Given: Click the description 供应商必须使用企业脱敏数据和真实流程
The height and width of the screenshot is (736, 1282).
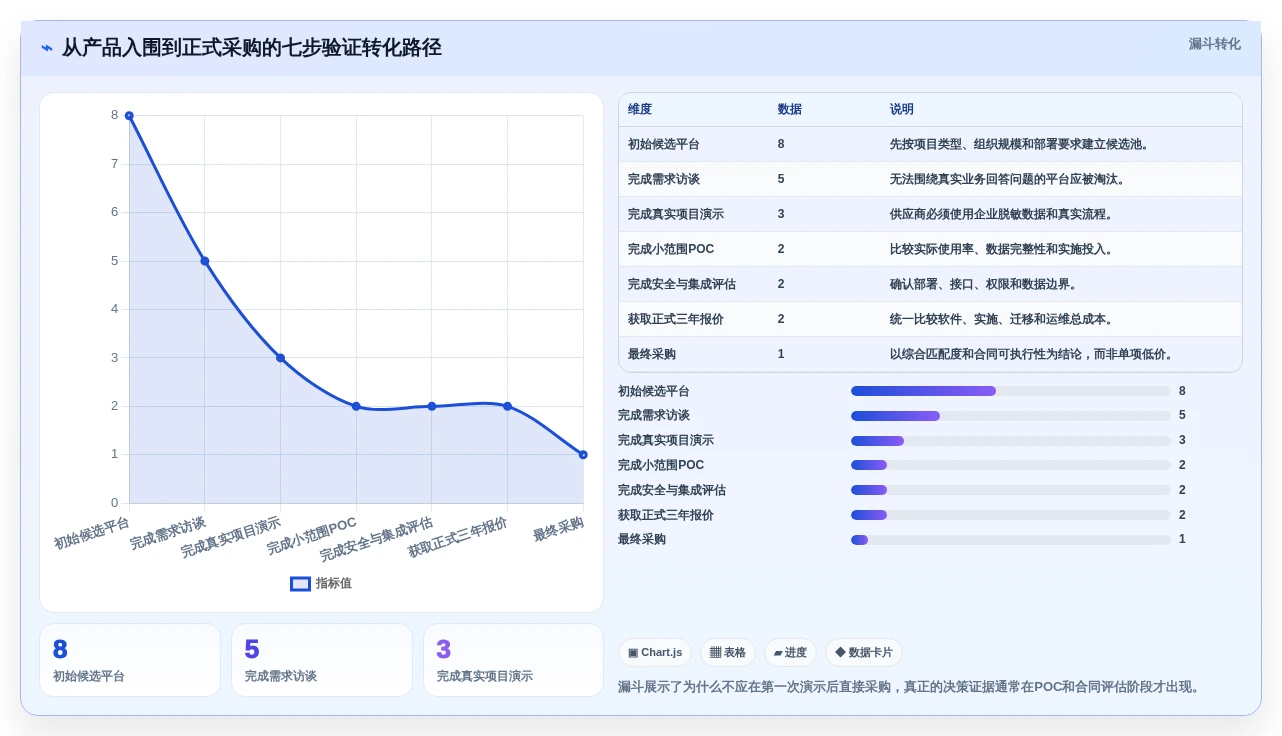Looking at the screenshot, I should click(x=1004, y=215).
